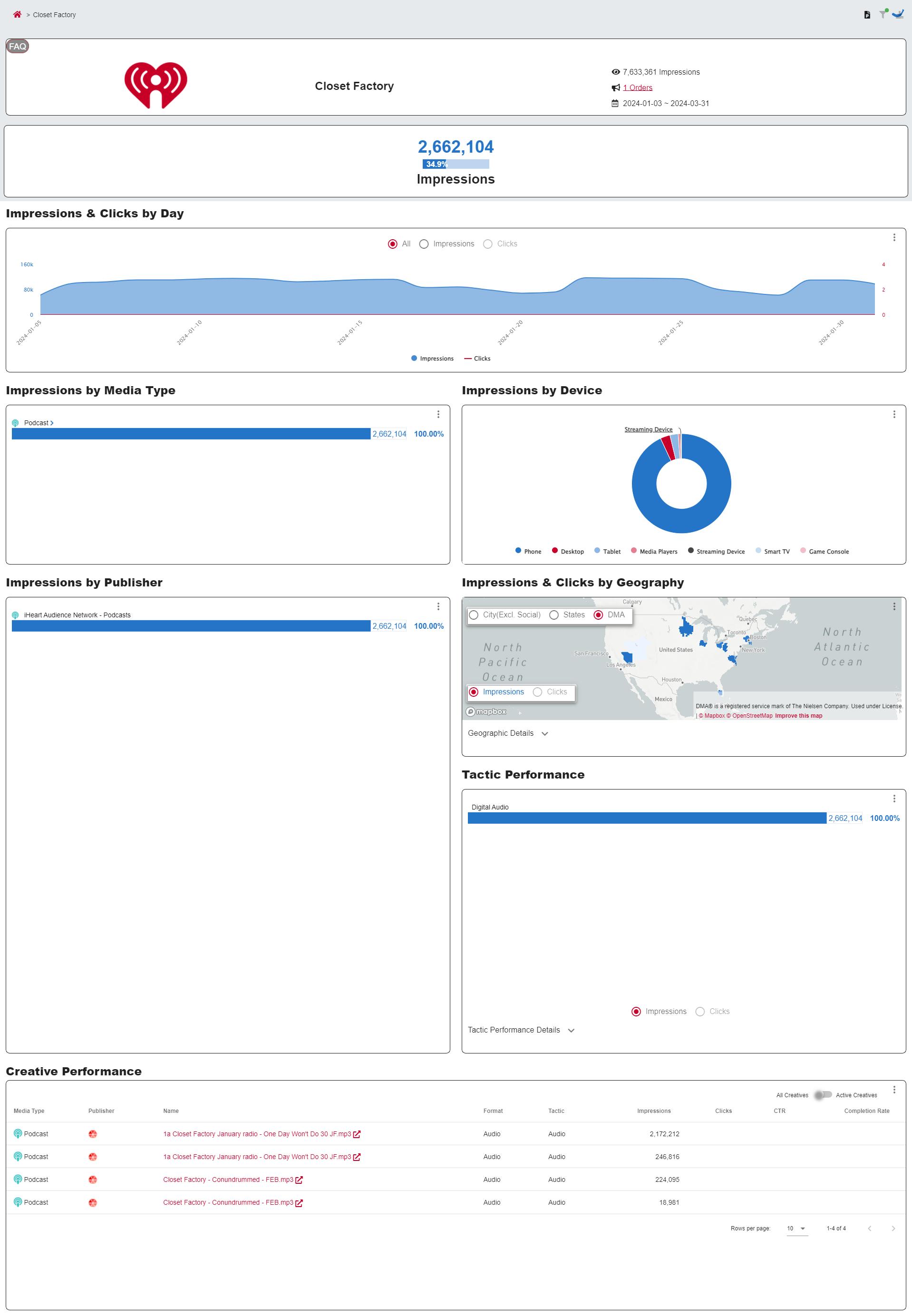Open Conundrummed FEB.mp3 link with 224,095 impressions
912x1316 pixels.
[228, 1180]
